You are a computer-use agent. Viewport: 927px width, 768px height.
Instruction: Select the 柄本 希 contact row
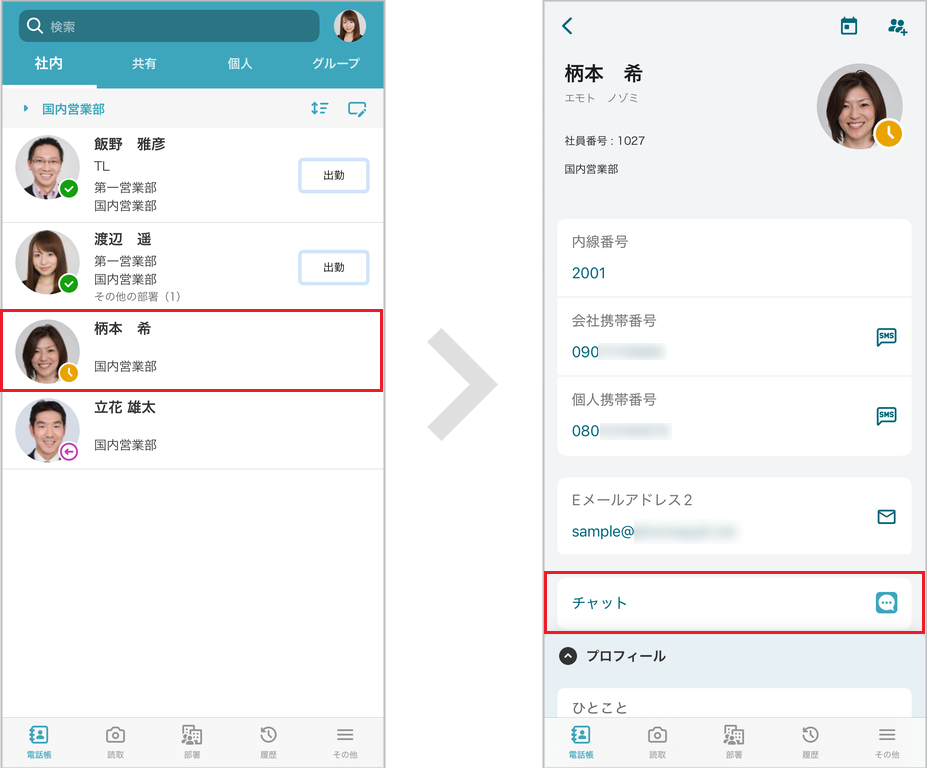[x=193, y=350]
